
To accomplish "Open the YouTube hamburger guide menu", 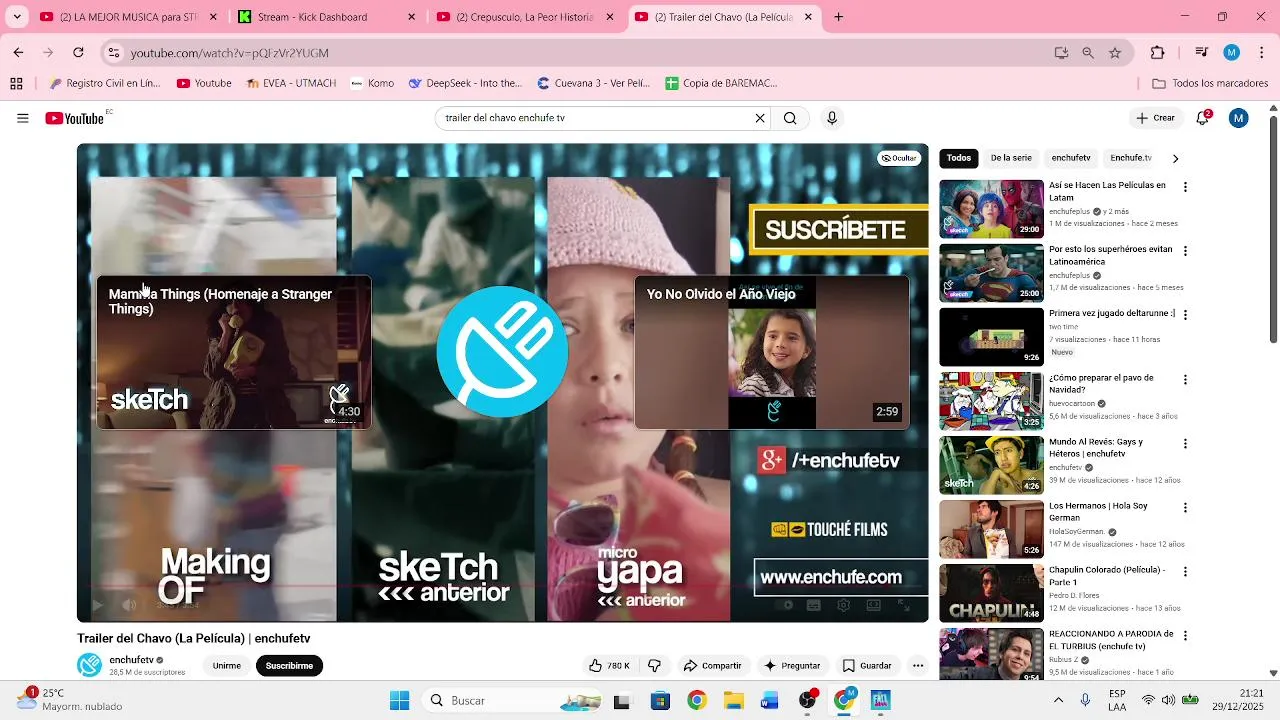I will click(22, 118).
